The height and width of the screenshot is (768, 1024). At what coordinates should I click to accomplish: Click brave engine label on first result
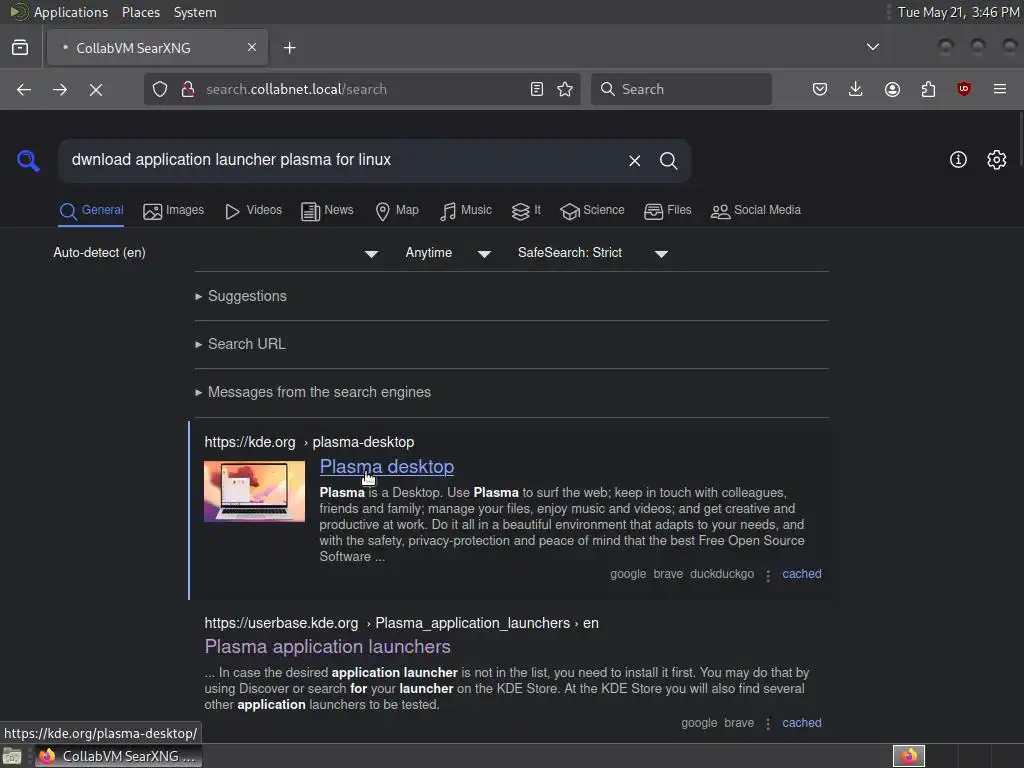(x=668, y=574)
